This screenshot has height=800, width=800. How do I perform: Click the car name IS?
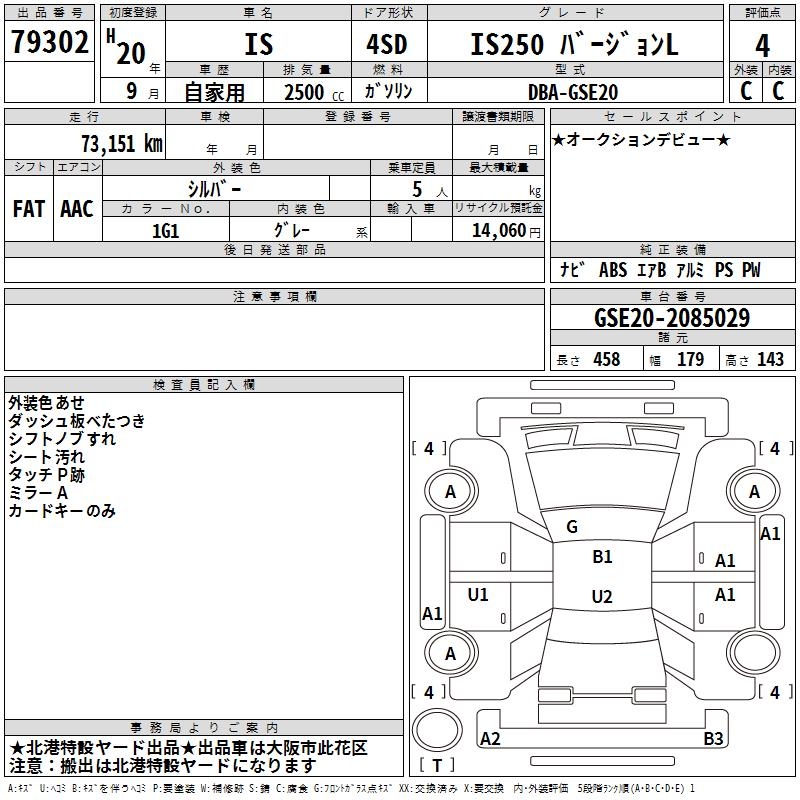(x=259, y=44)
